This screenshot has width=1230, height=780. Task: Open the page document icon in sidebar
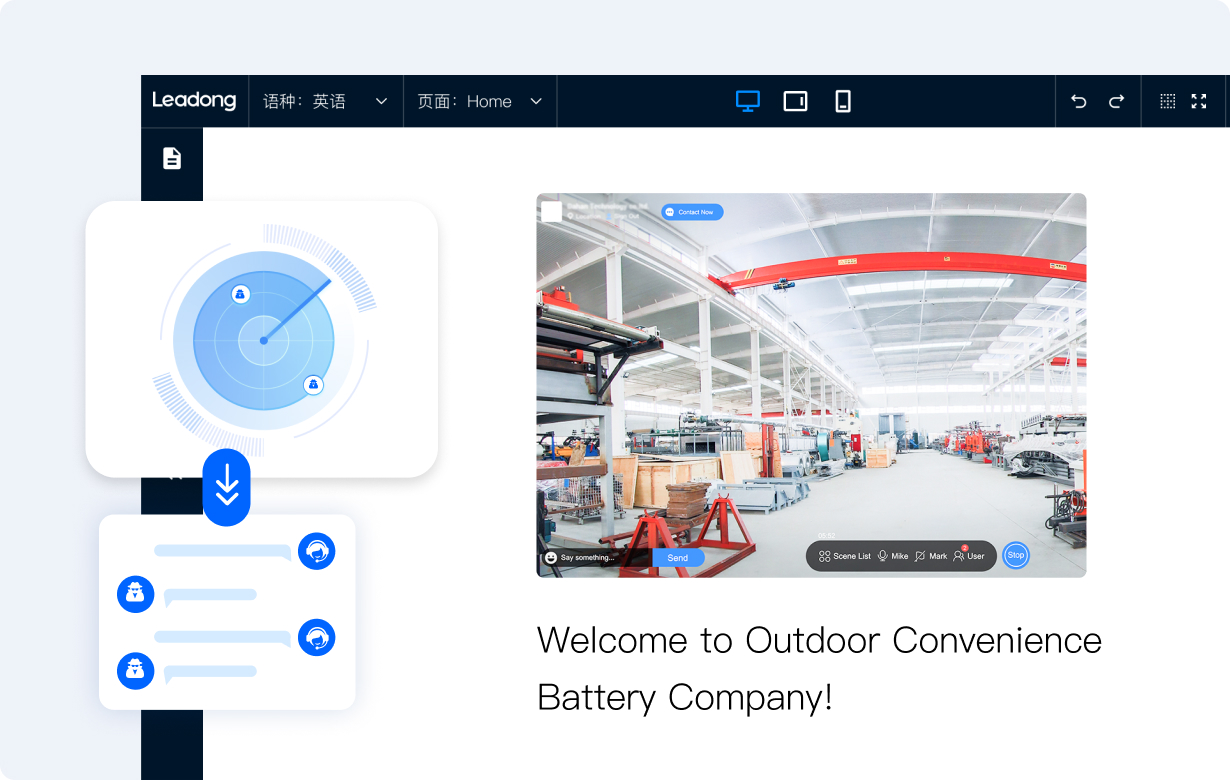click(172, 158)
